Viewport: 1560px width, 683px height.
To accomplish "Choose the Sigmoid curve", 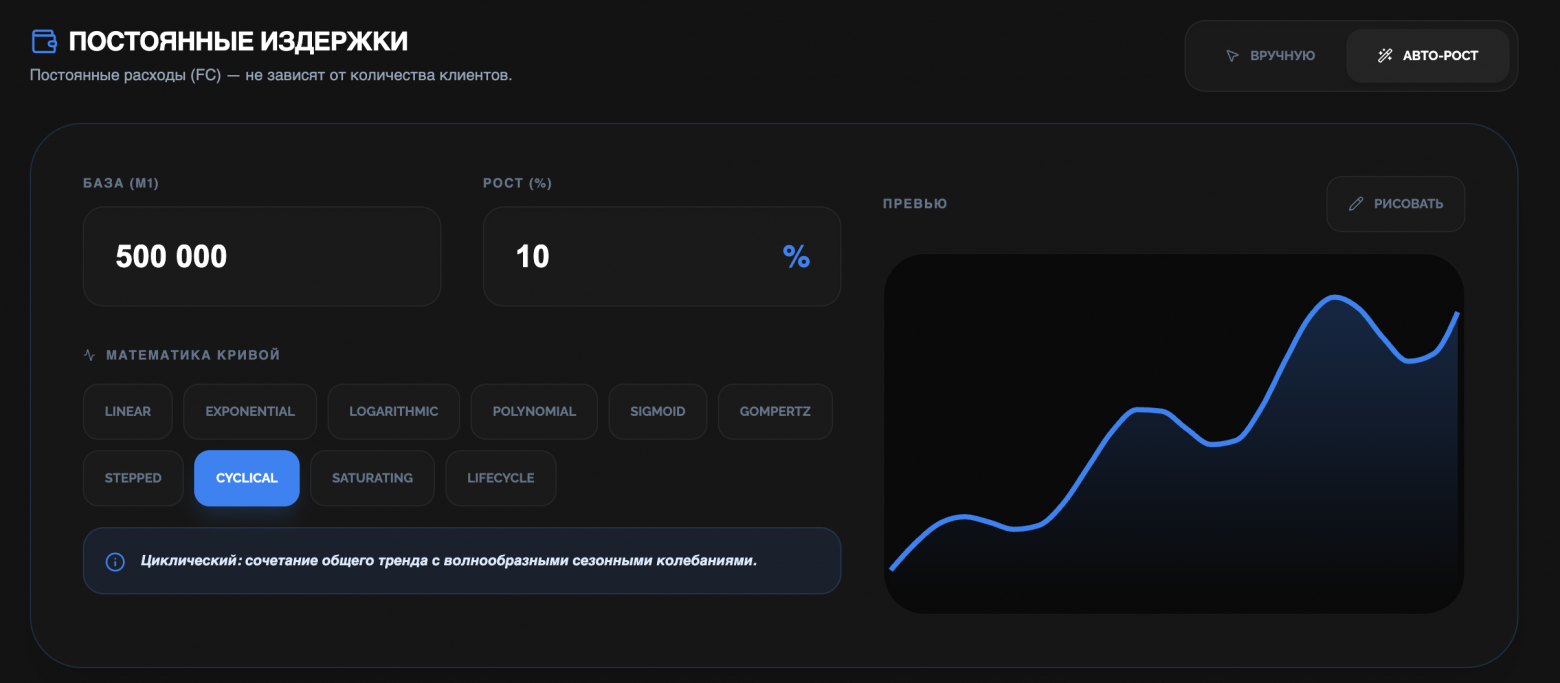I will 657,411.
